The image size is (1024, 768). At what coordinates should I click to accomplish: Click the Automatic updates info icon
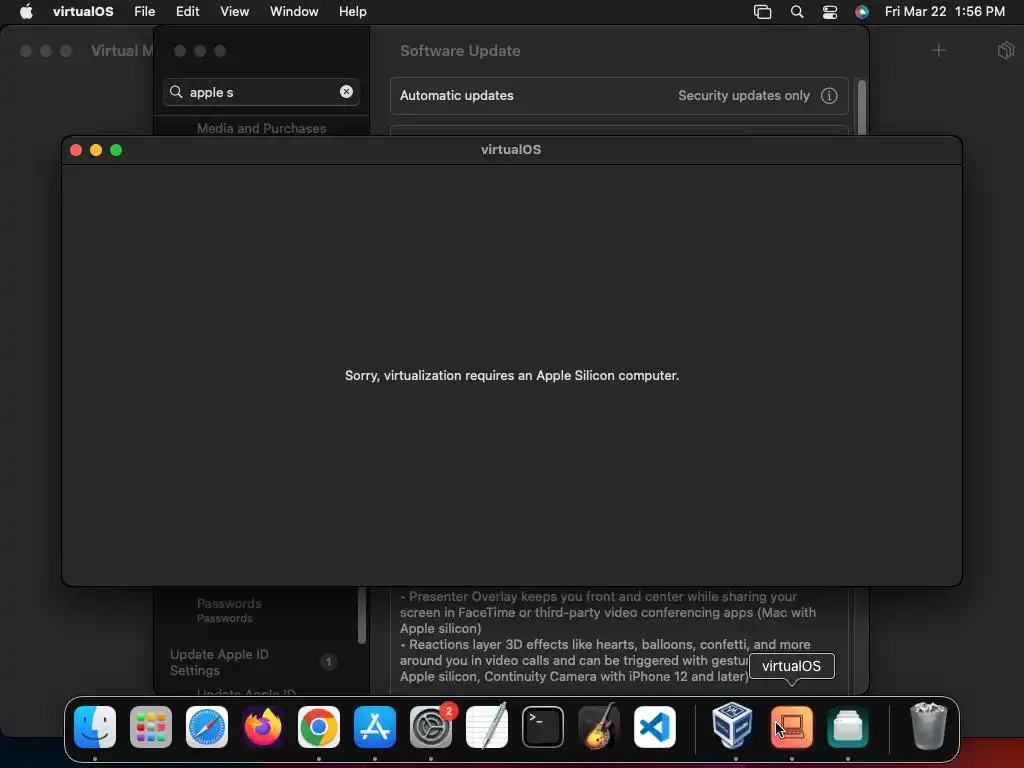(x=829, y=95)
